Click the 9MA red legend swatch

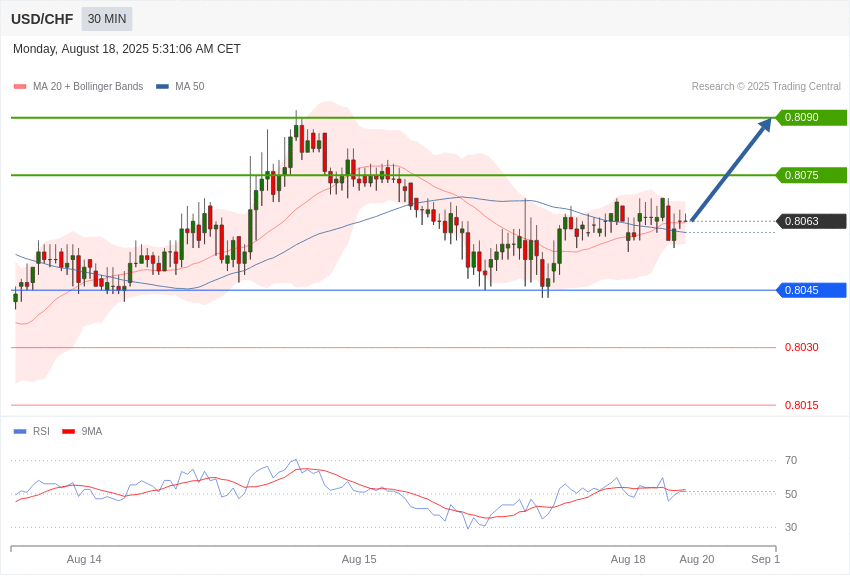pyautogui.click(x=68, y=431)
